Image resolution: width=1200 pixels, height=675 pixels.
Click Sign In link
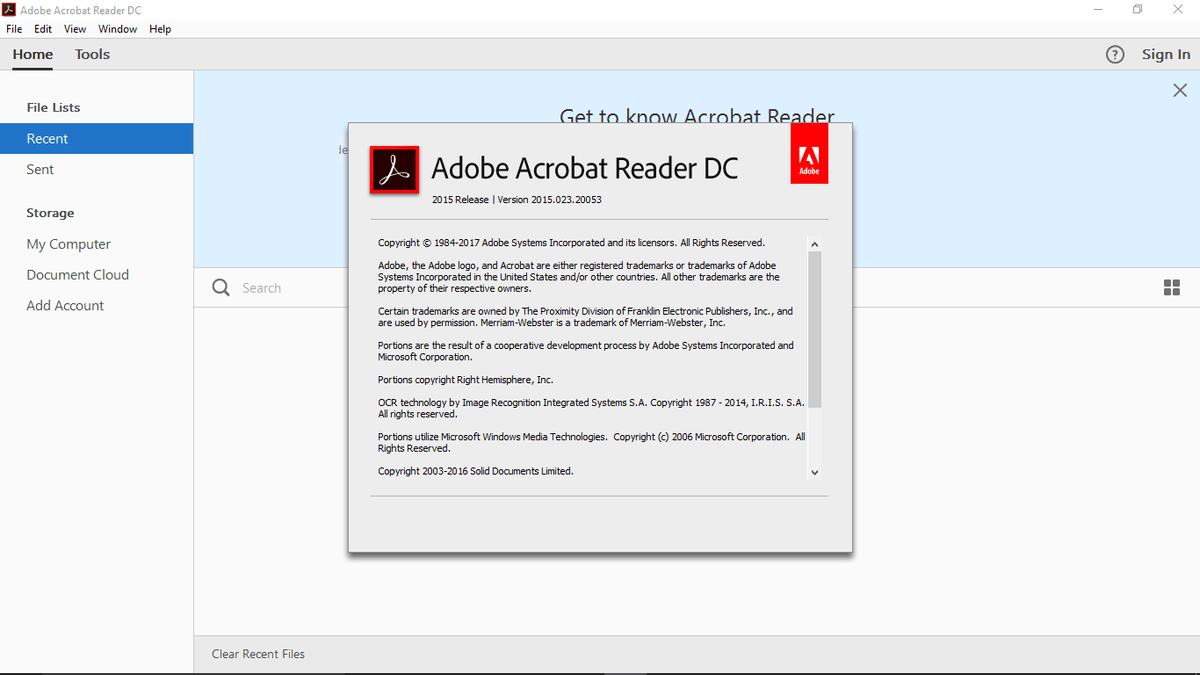tap(1166, 55)
